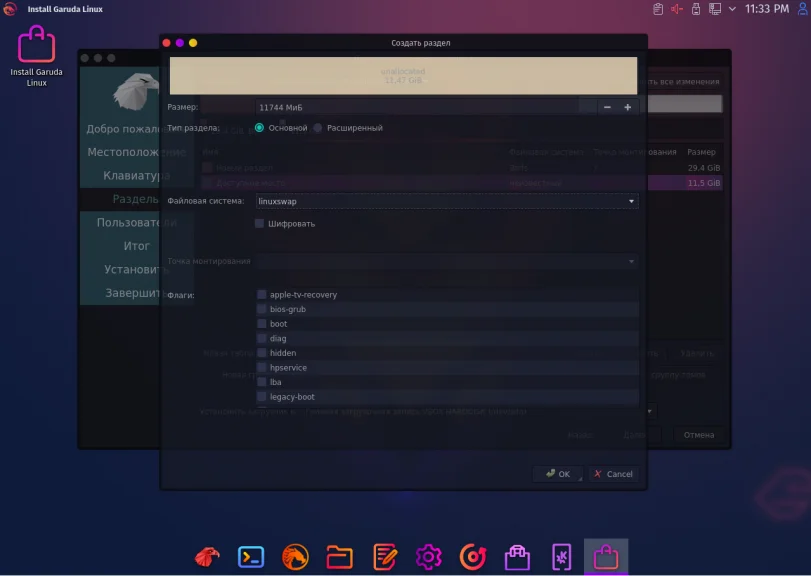Launch the terminal from the dock
811x576 pixels.
tap(250, 556)
